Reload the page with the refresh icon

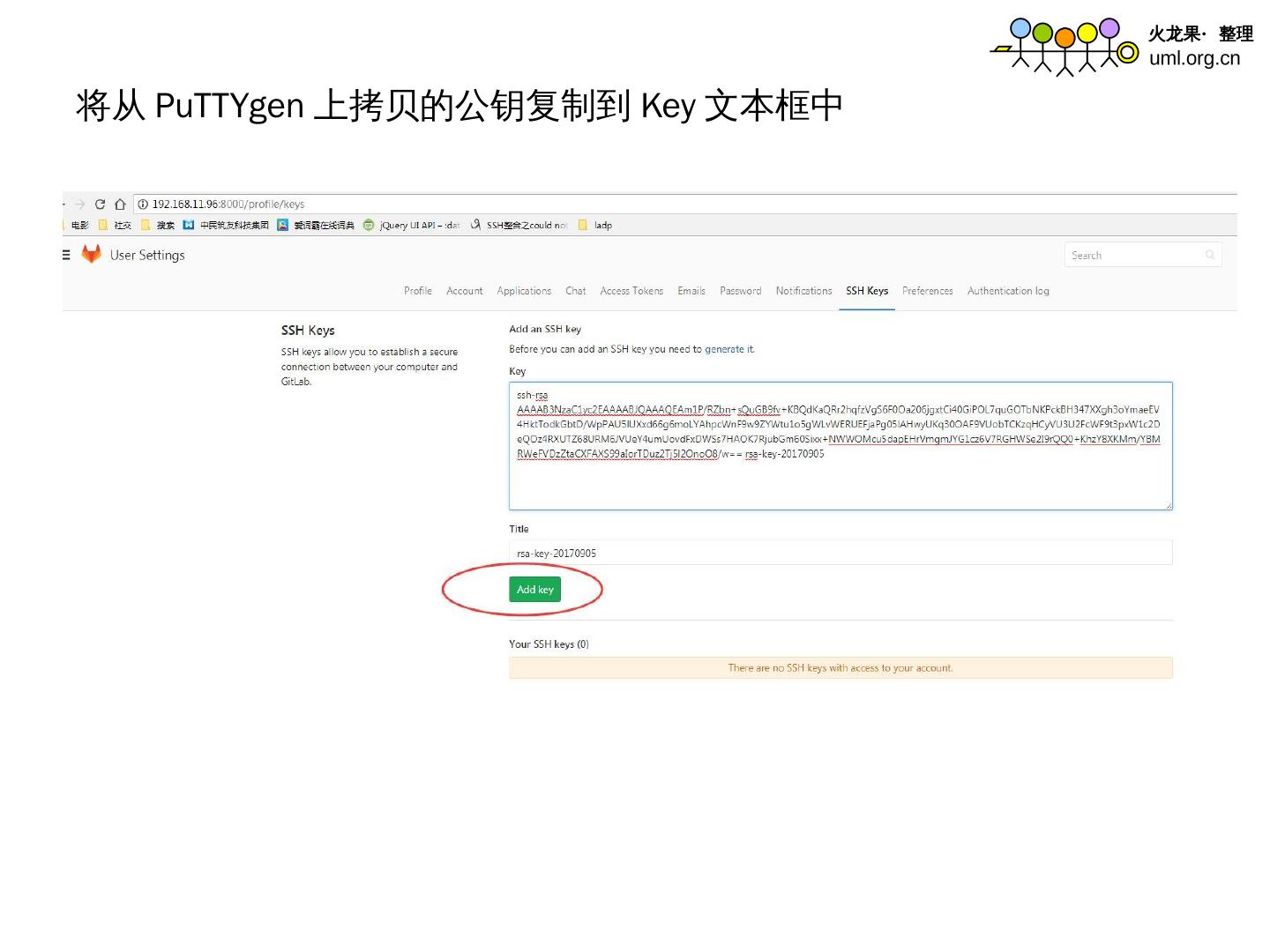pyautogui.click(x=100, y=205)
